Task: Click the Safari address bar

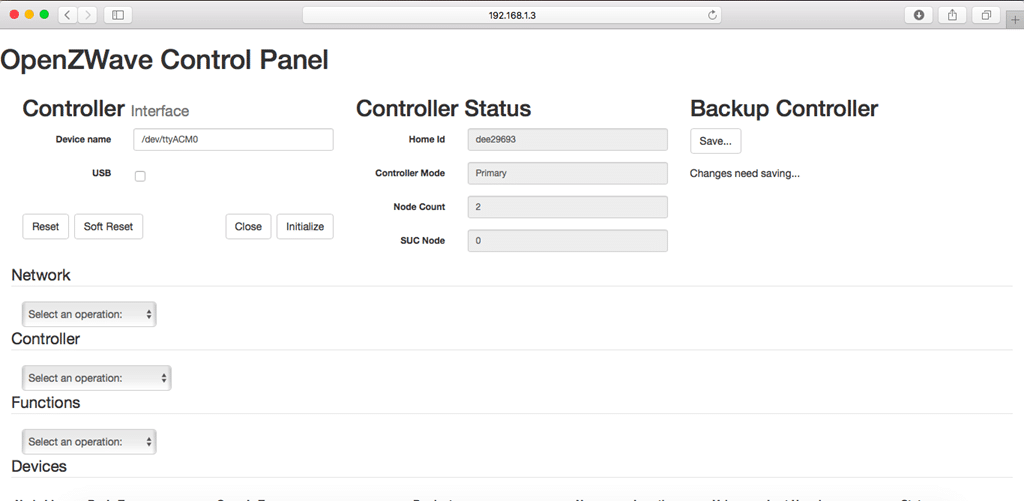Action: pyautogui.click(x=512, y=15)
